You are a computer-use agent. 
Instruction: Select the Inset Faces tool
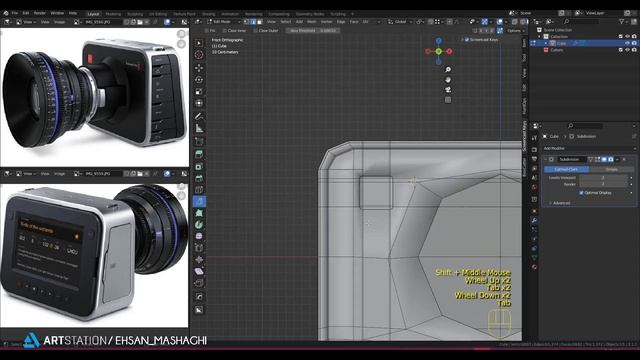tap(199, 167)
